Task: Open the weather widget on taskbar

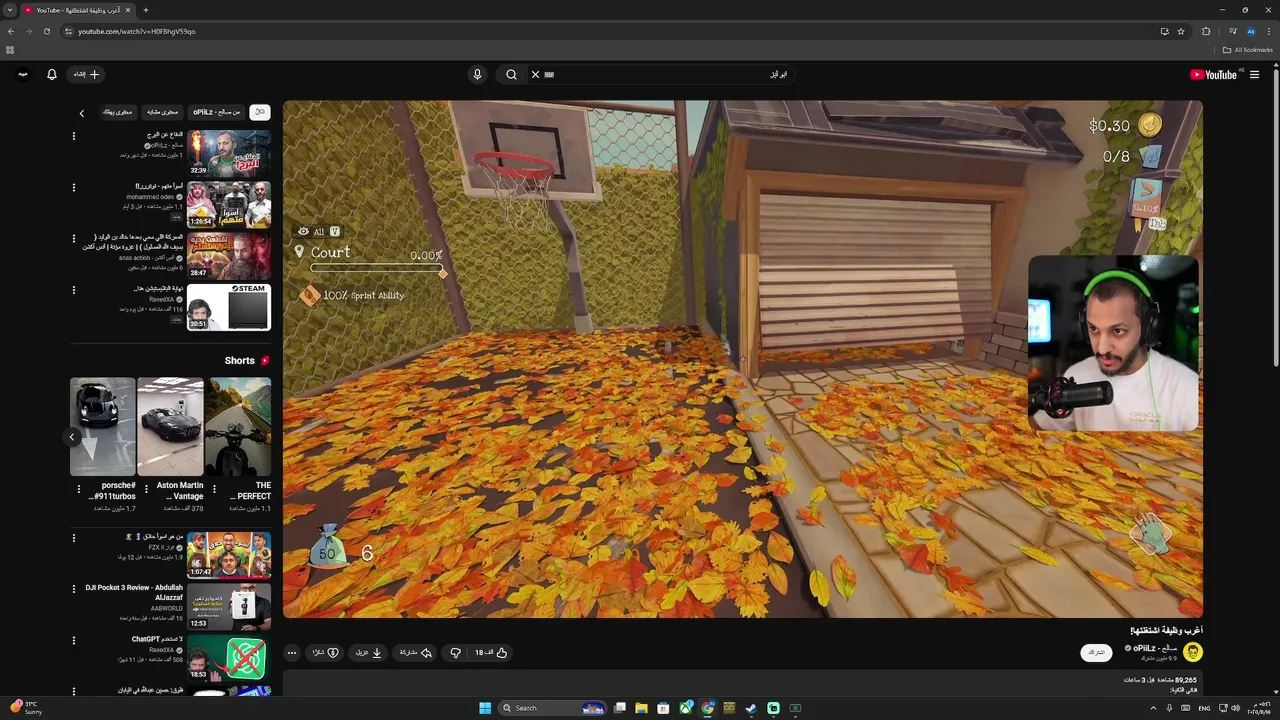Action: pos(27,708)
